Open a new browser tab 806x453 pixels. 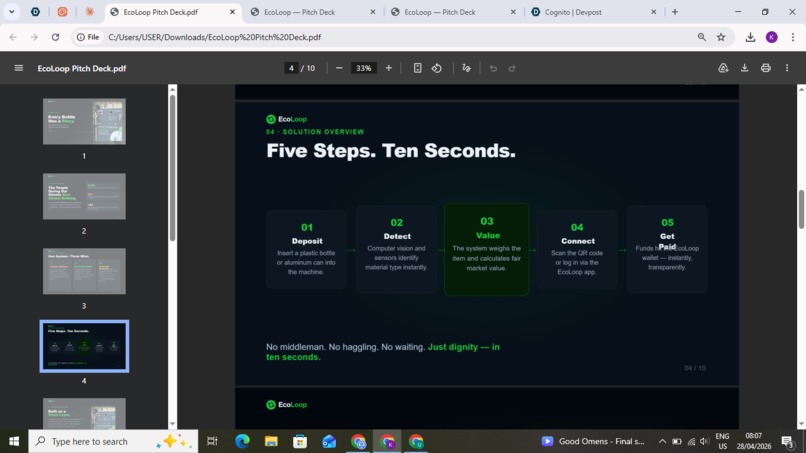[x=675, y=12]
